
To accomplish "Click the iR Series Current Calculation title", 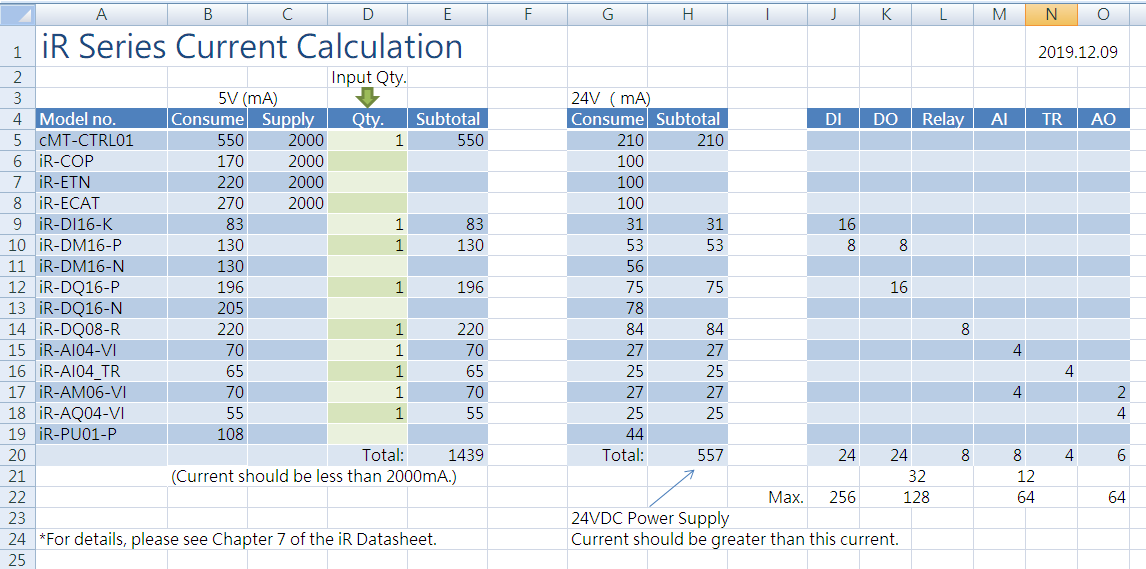I will coord(252,47).
